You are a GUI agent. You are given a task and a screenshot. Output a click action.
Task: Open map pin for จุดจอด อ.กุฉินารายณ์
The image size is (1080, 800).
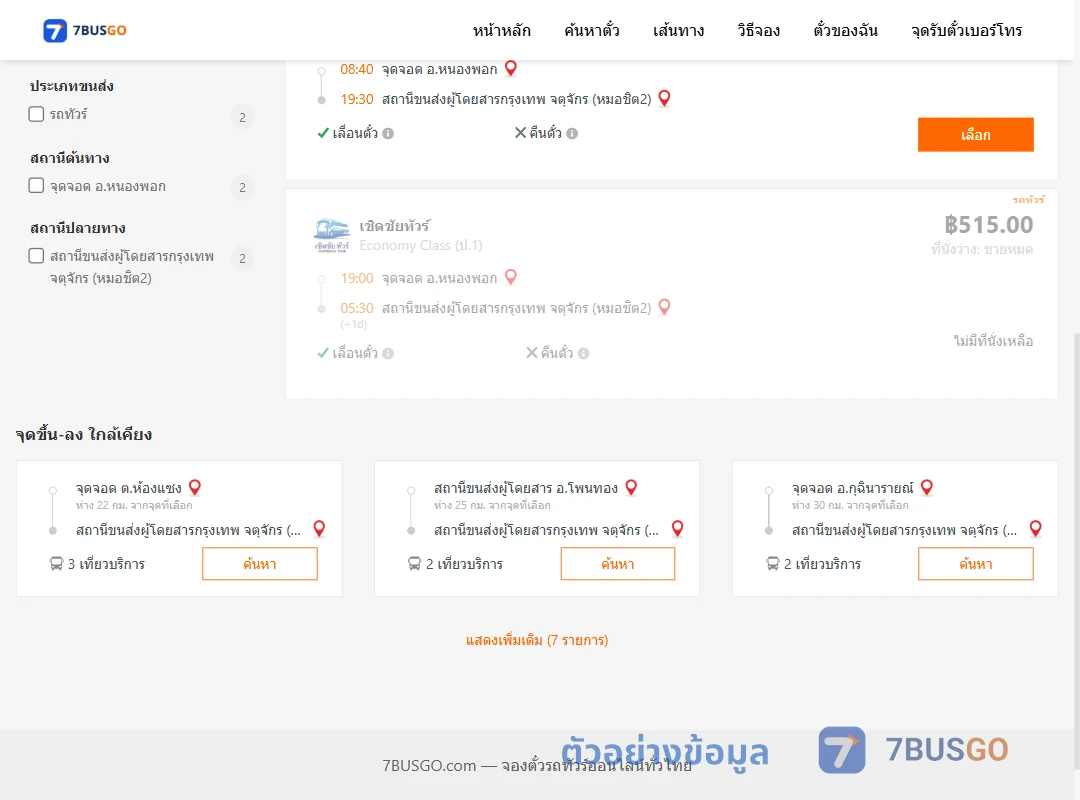pyautogui.click(x=927, y=488)
